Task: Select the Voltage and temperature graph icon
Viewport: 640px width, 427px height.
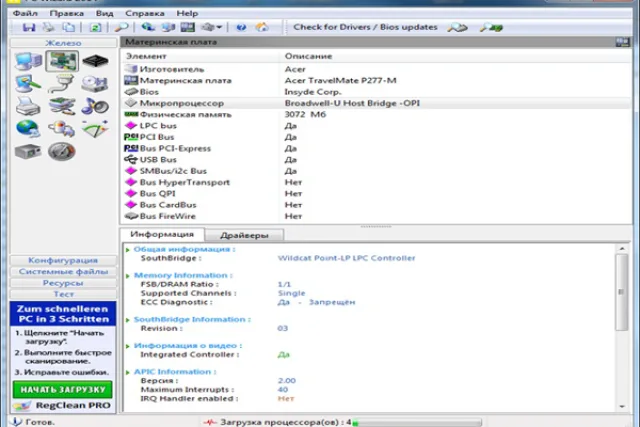Action: (95, 129)
